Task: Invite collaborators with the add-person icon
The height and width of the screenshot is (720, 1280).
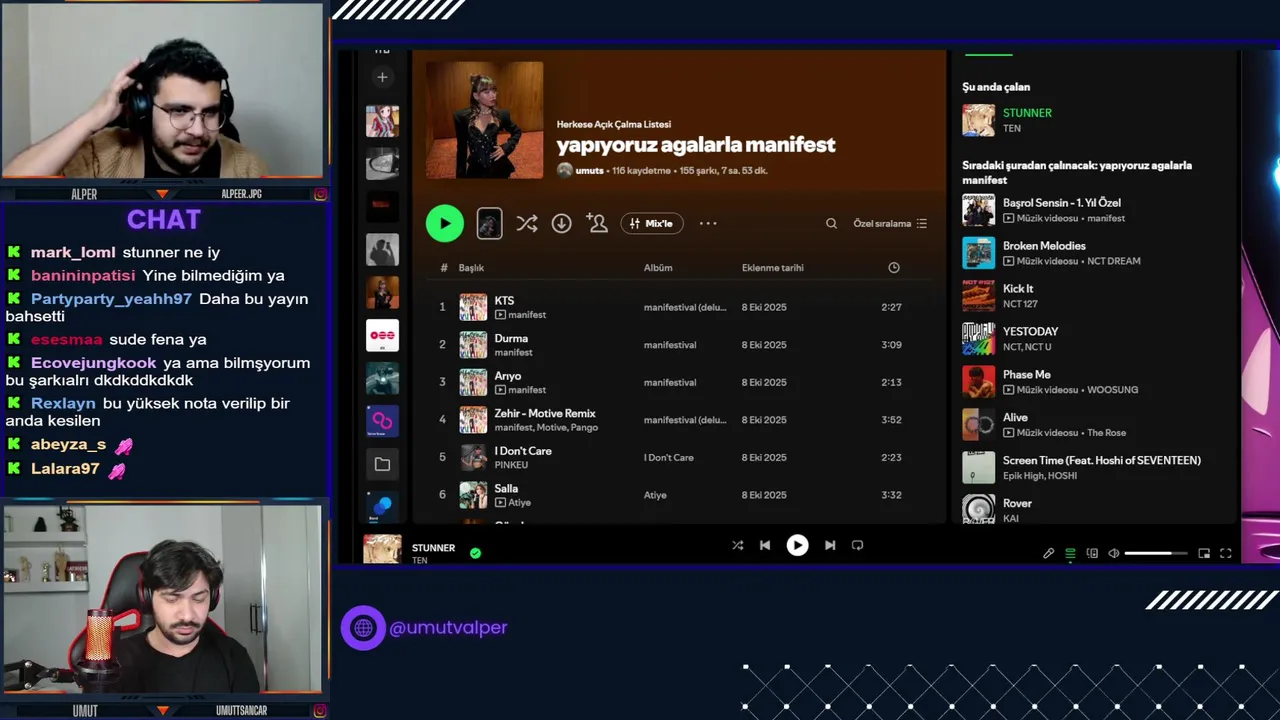Action: (x=597, y=223)
